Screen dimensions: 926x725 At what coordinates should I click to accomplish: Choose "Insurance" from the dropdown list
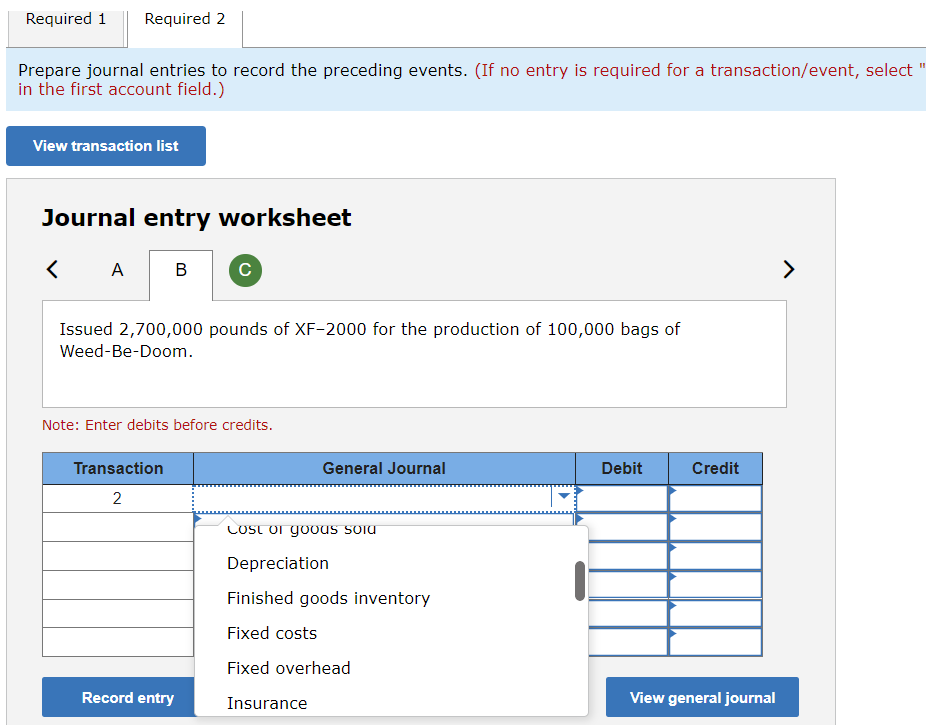click(266, 702)
